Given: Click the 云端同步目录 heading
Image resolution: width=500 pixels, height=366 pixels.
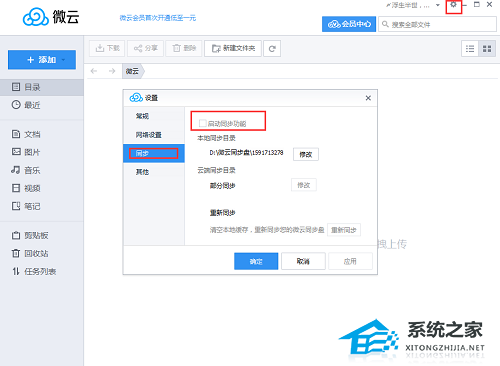Looking at the screenshot, I should click(216, 170).
